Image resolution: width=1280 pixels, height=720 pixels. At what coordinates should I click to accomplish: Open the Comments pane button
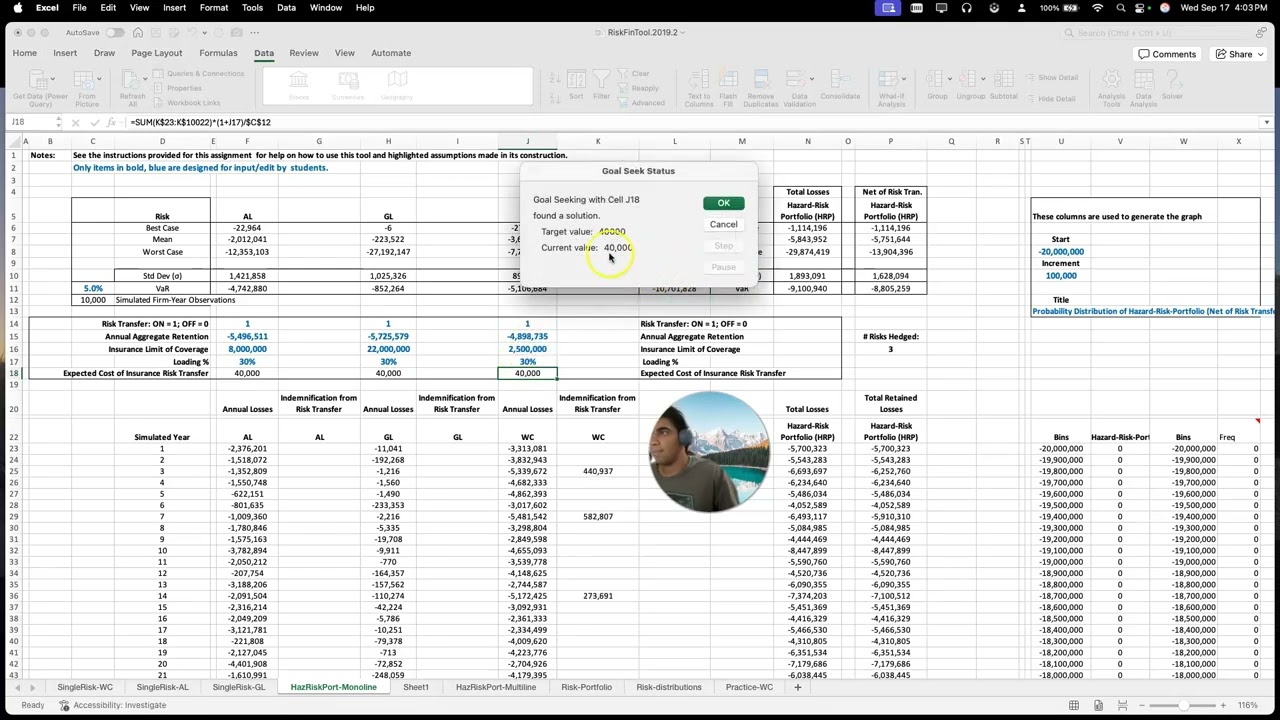[1167, 54]
